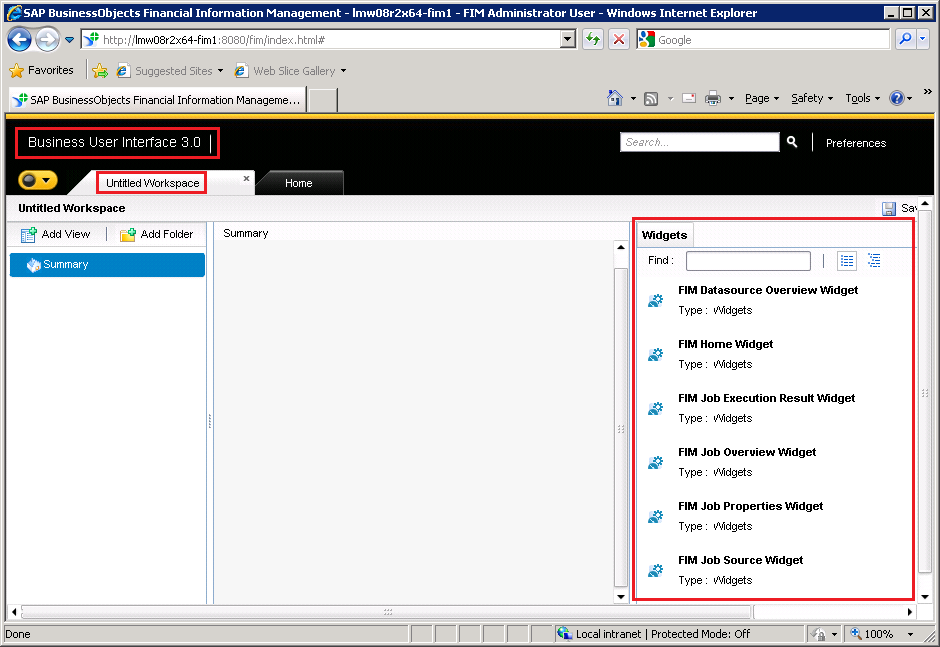Click Summary pane scroll-down arrow
Screen dimensions: 940x647
(x=621, y=597)
